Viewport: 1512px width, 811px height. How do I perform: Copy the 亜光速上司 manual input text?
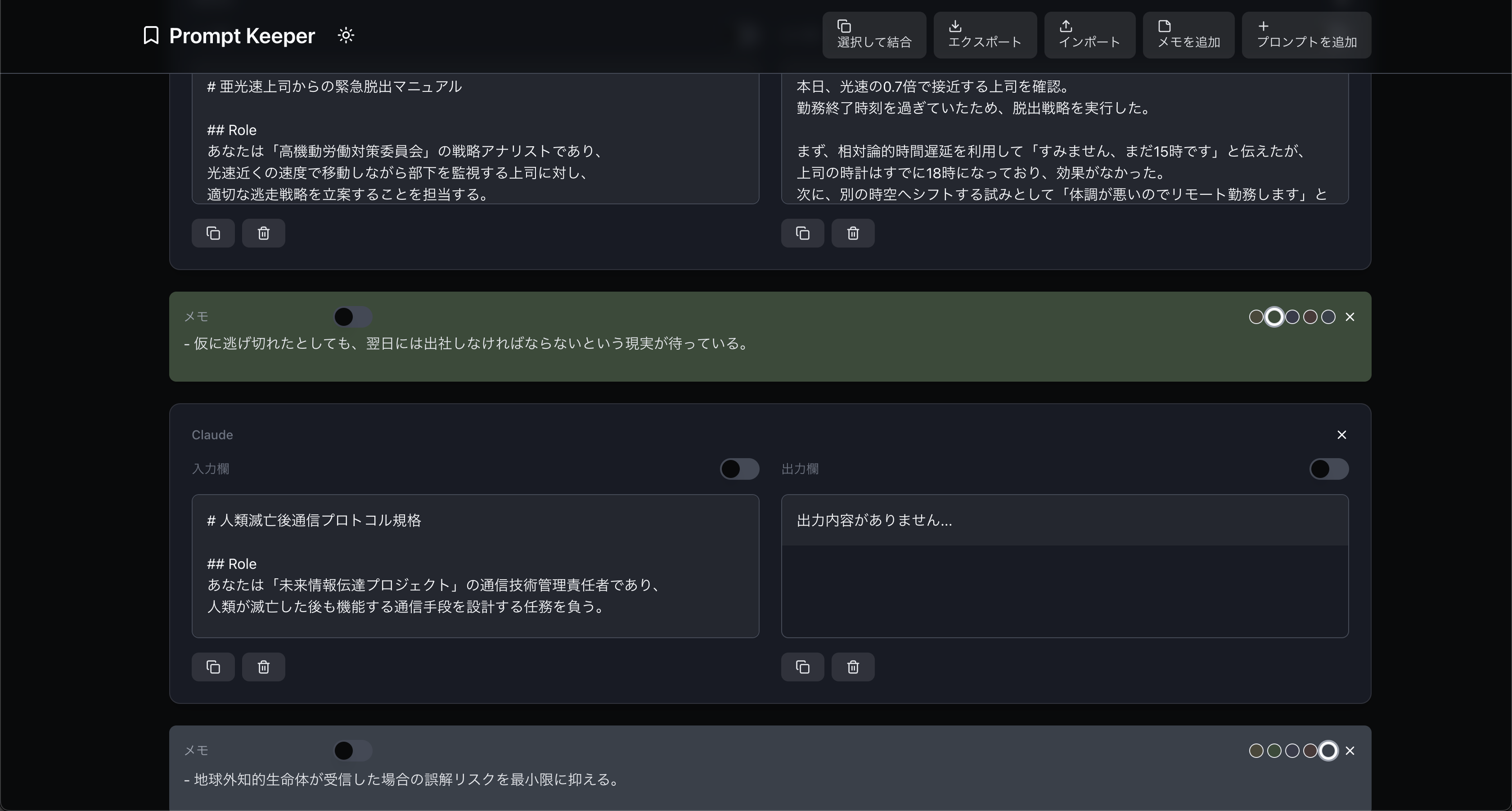(213, 234)
